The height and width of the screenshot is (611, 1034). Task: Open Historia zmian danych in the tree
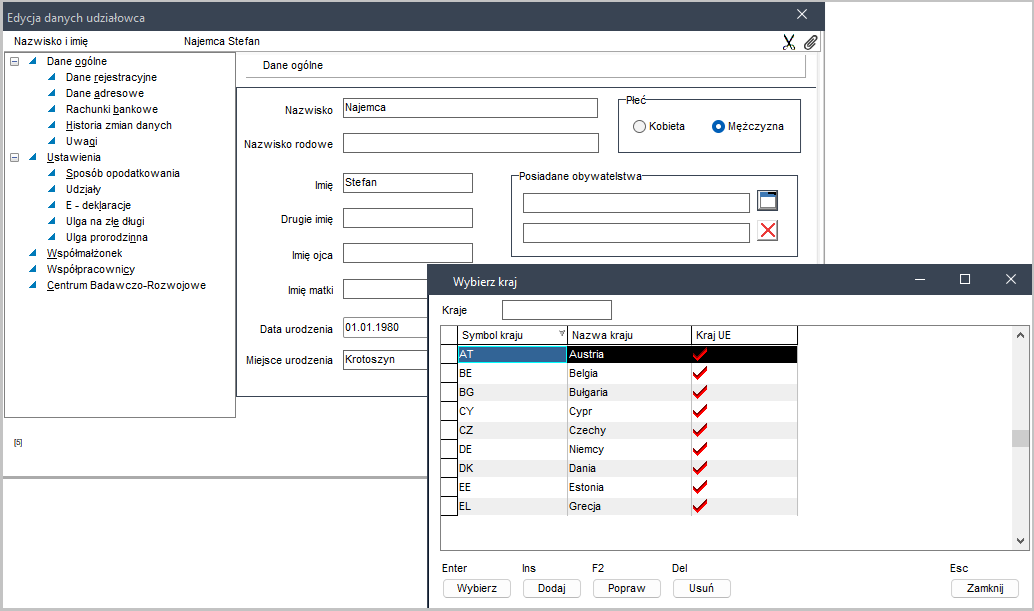(x=119, y=125)
